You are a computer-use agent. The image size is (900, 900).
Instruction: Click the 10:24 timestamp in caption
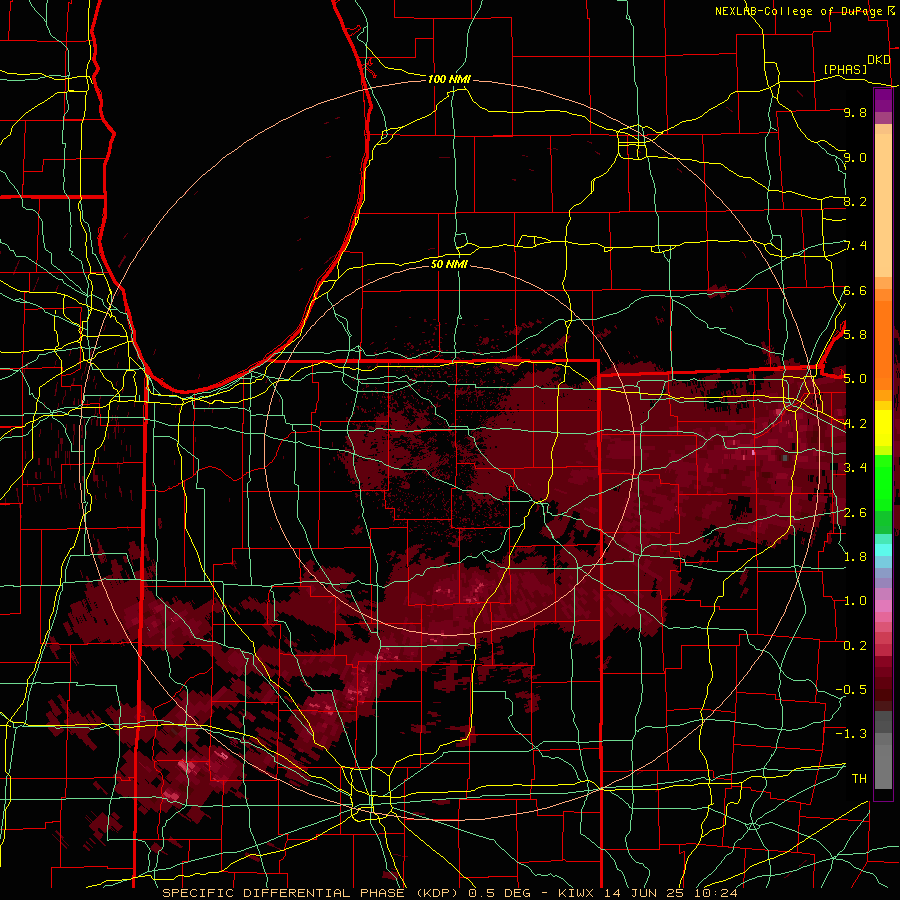point(717,893)
